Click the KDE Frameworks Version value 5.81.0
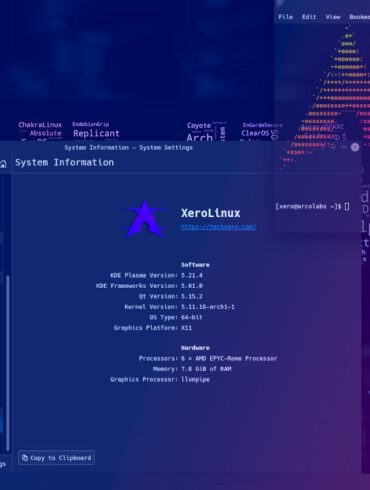The width and height of the screenshot is (370, 490). [192, 286]
